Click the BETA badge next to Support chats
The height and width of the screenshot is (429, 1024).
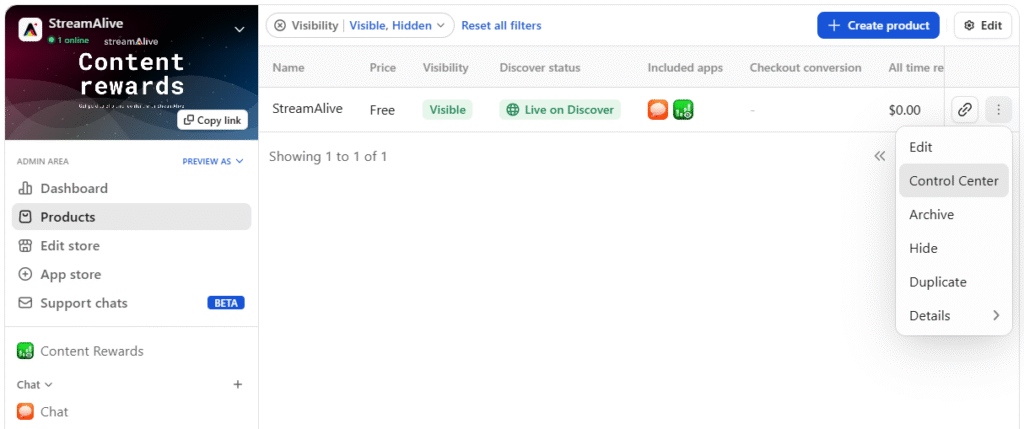(226, 303)
